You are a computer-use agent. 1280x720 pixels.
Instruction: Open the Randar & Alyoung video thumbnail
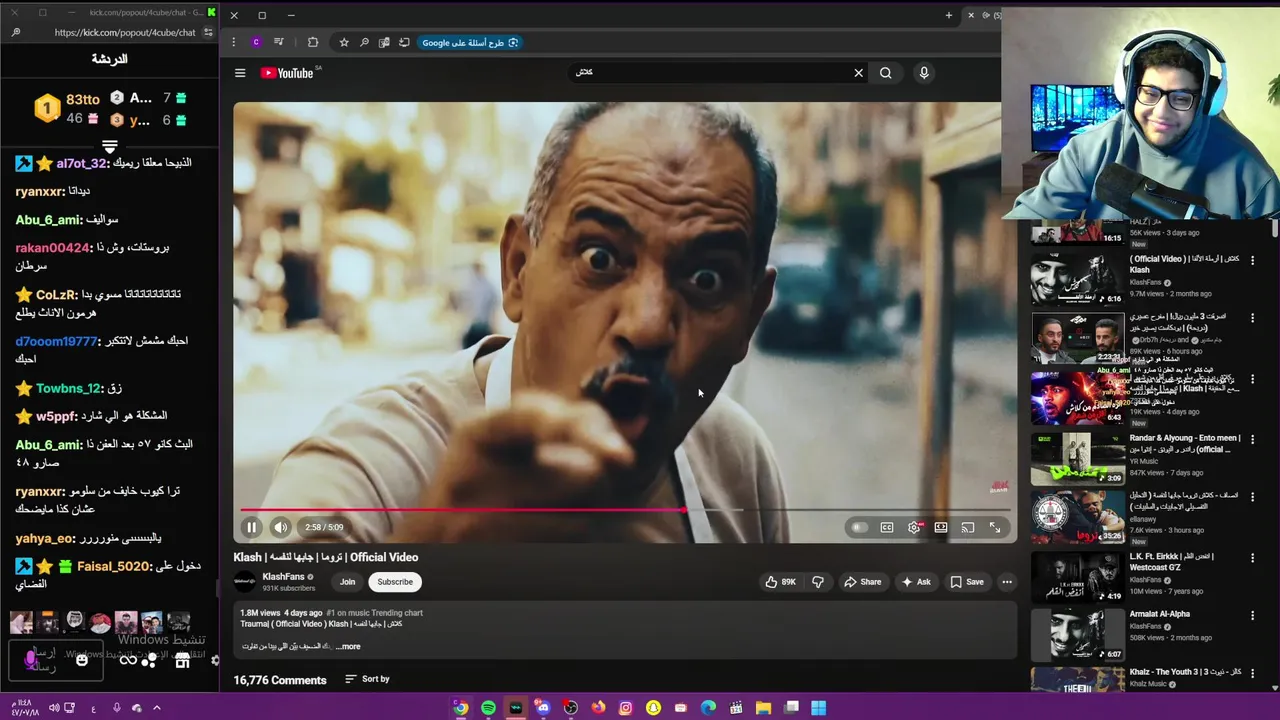click(1078, 458)
